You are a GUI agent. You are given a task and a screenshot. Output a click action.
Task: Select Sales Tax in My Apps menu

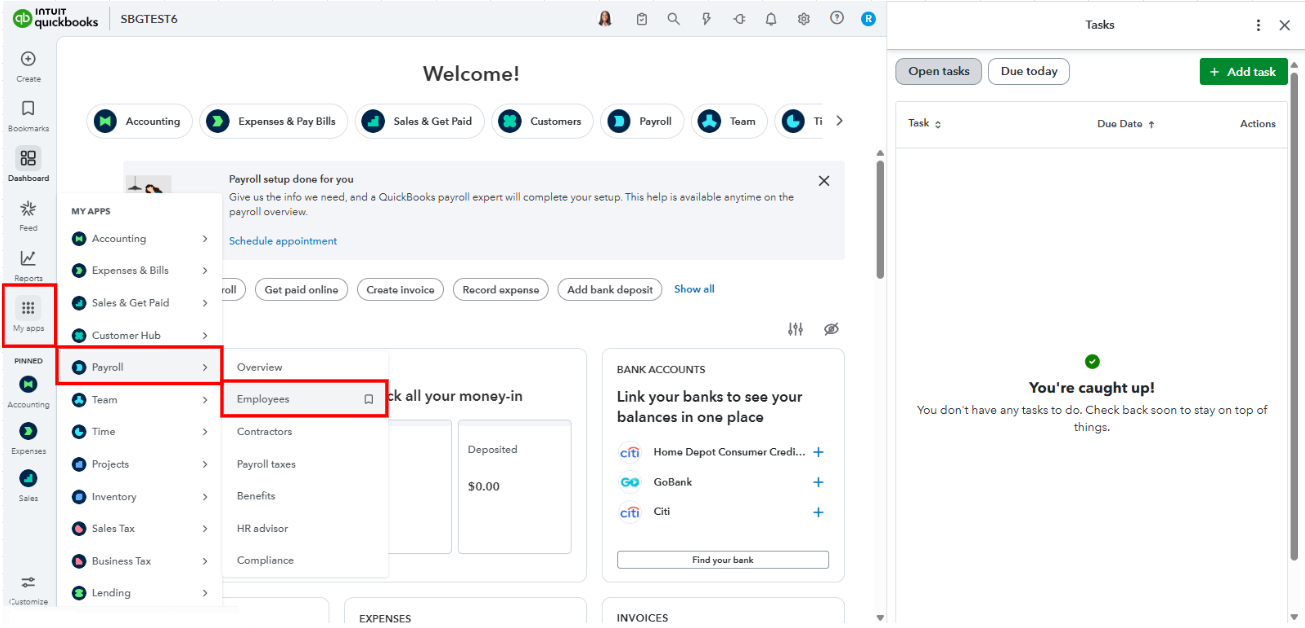click(x=139, y=529)
